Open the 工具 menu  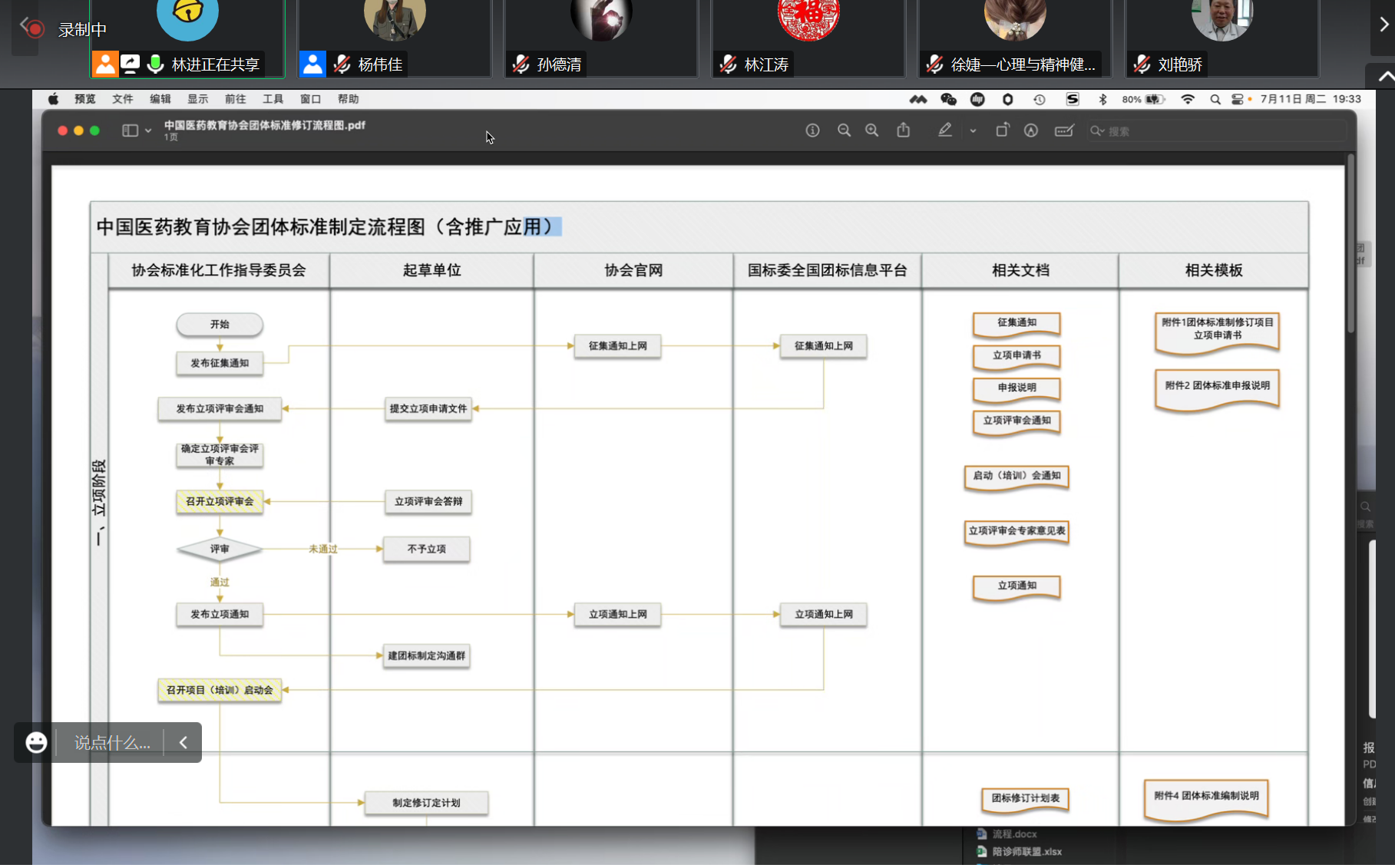click(x=273, y=99)
